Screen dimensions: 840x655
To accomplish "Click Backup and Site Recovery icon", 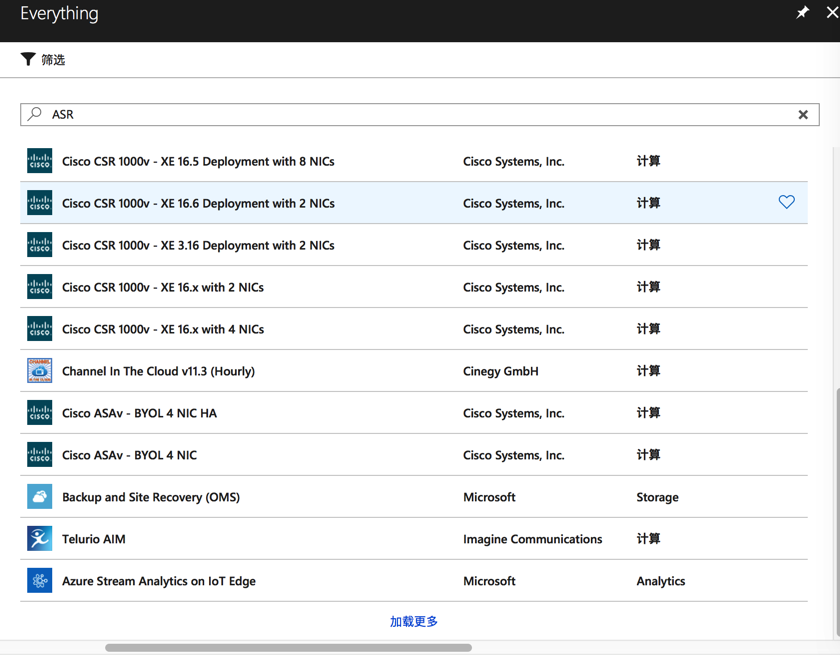I will [x=40, y=497].
